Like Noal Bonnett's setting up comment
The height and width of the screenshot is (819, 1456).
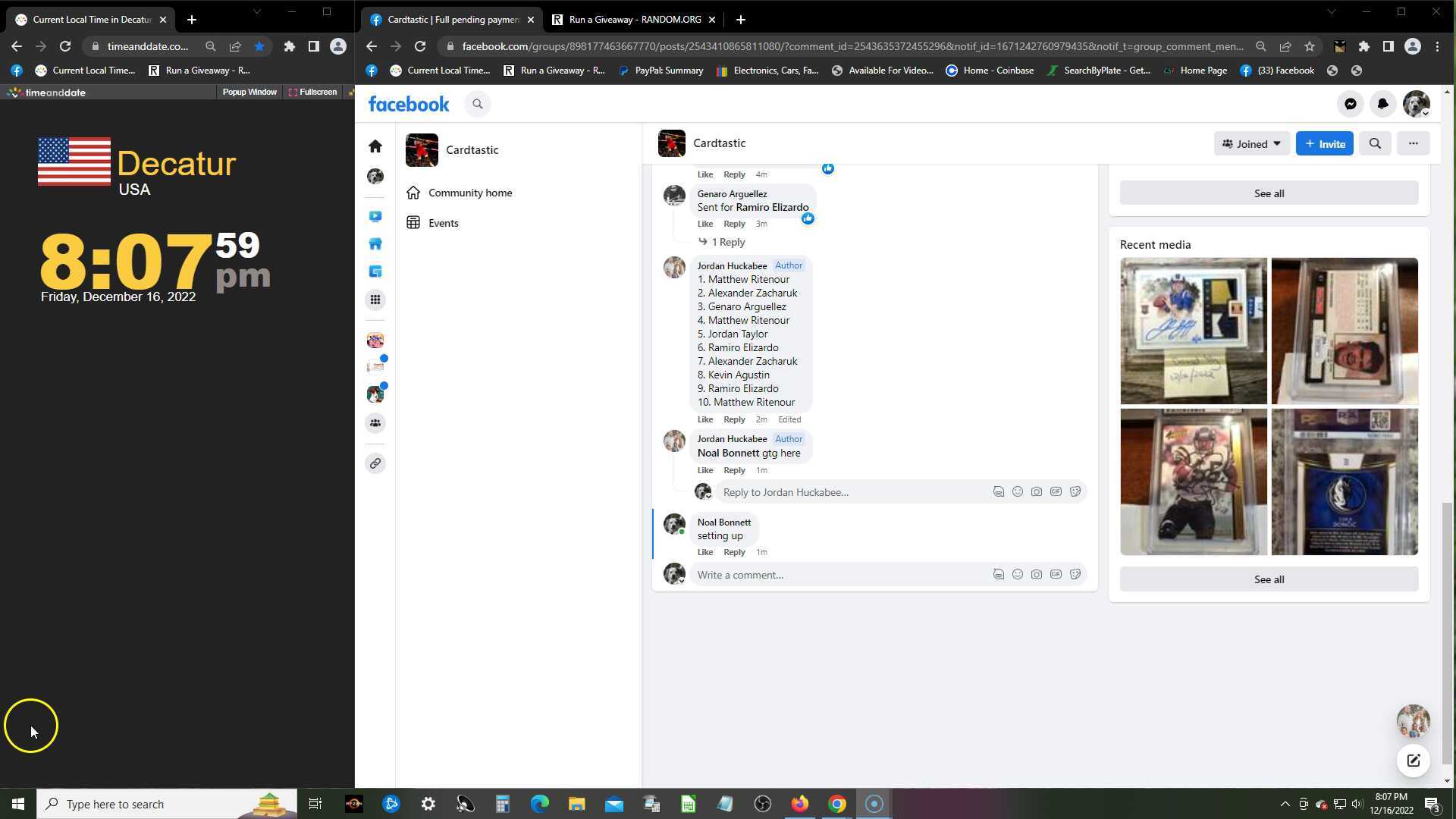coord(704,552)
